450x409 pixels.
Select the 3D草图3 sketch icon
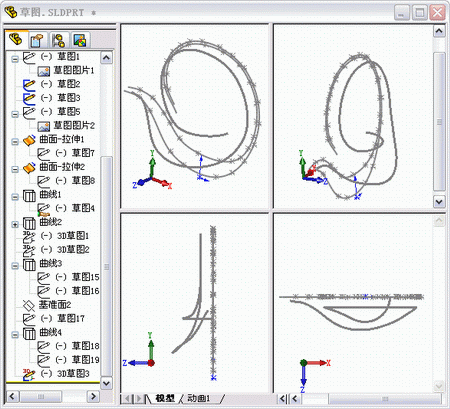pyautogui.click(x=29, y=374)
